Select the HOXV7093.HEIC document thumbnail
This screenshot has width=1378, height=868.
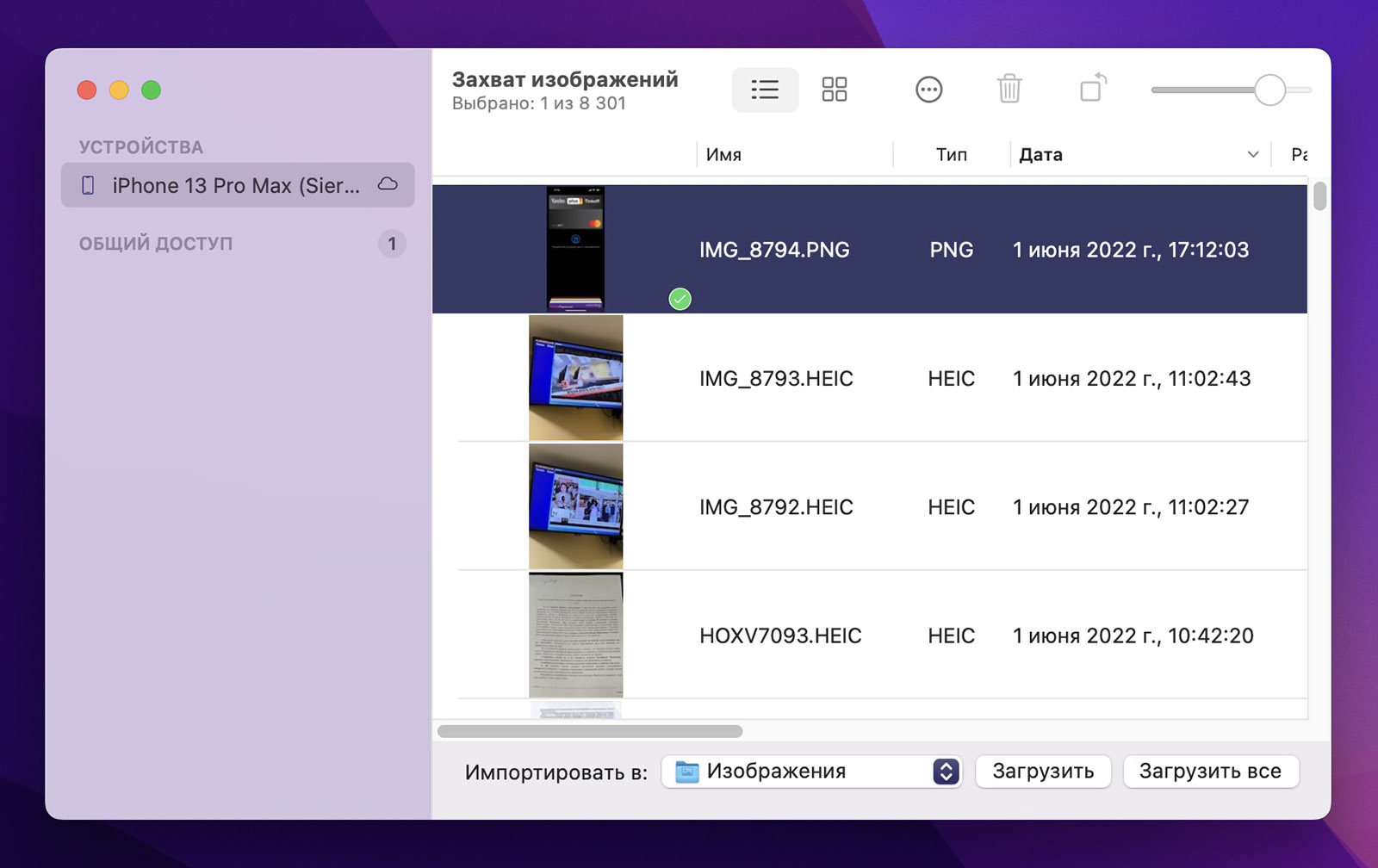[x=575, y=635]
